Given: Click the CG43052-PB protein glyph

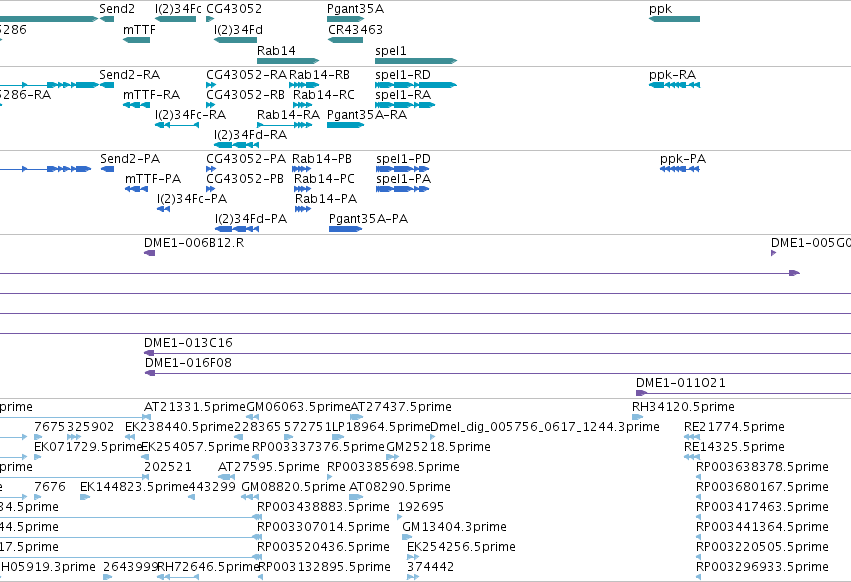Looking at the screenshot, I should pyautogui.click(x=211, y=189).
